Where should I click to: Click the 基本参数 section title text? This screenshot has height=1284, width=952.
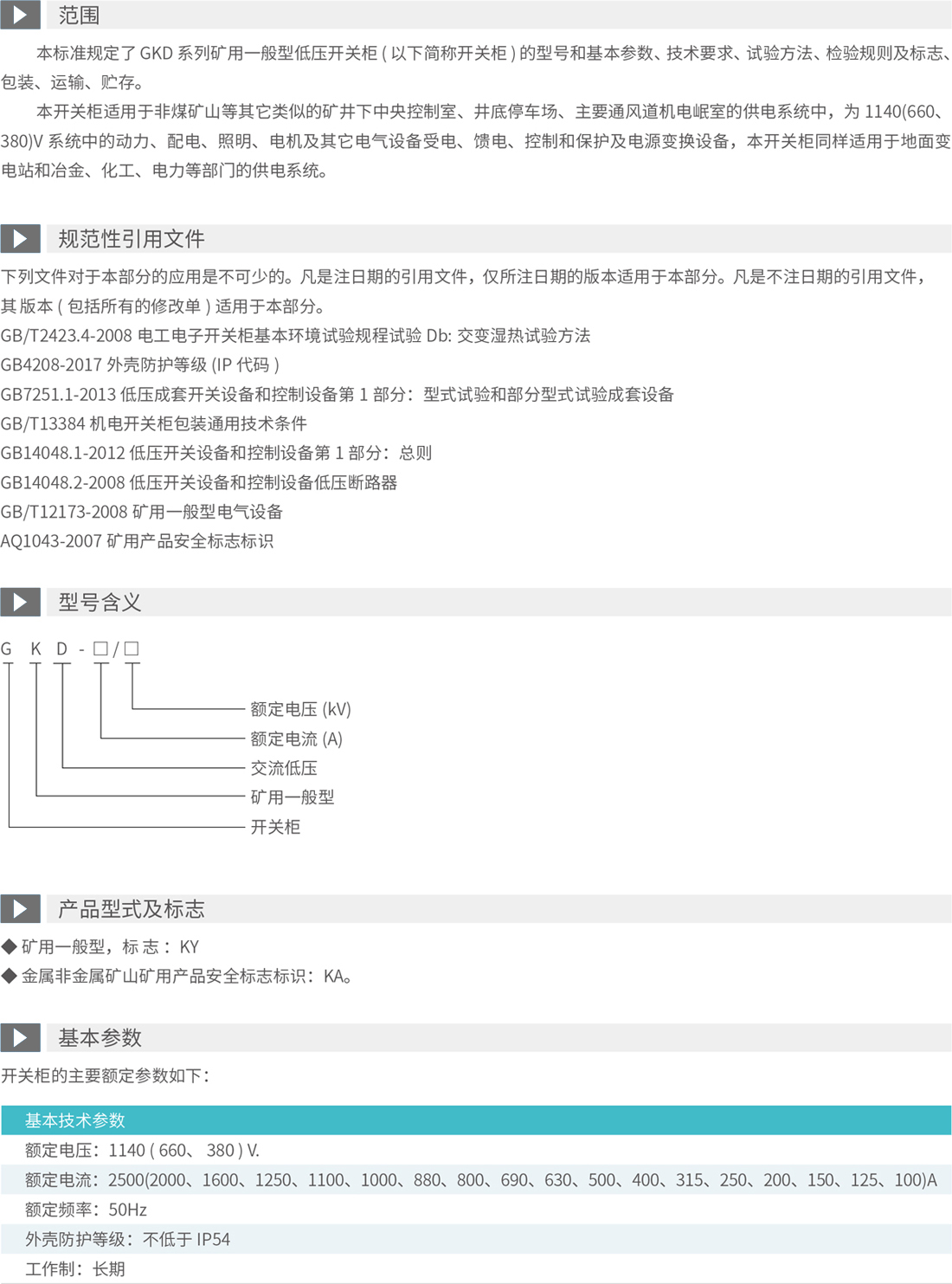100,1037
